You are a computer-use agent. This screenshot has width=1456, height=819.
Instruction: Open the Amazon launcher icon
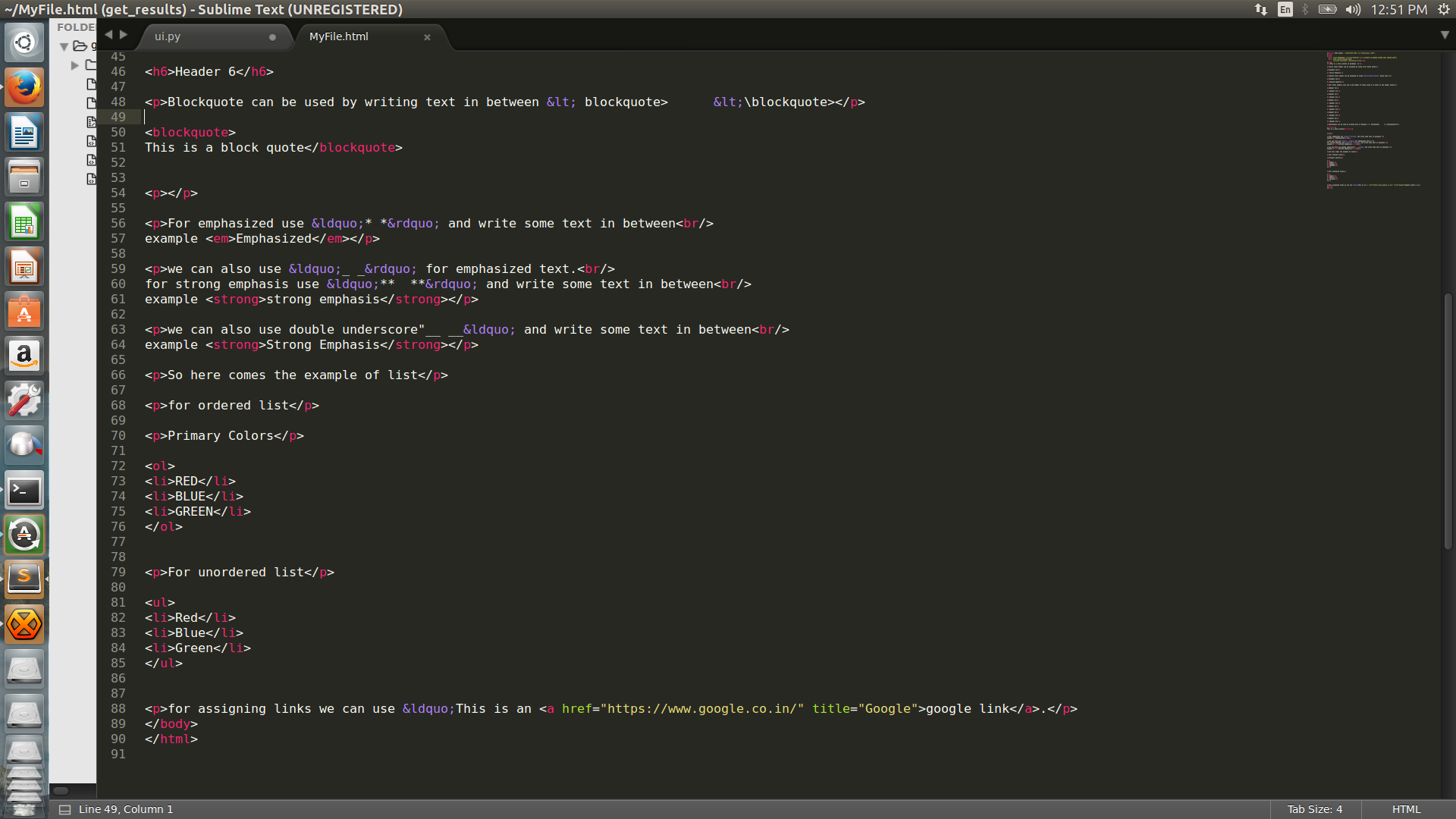[x=24, y=356]
